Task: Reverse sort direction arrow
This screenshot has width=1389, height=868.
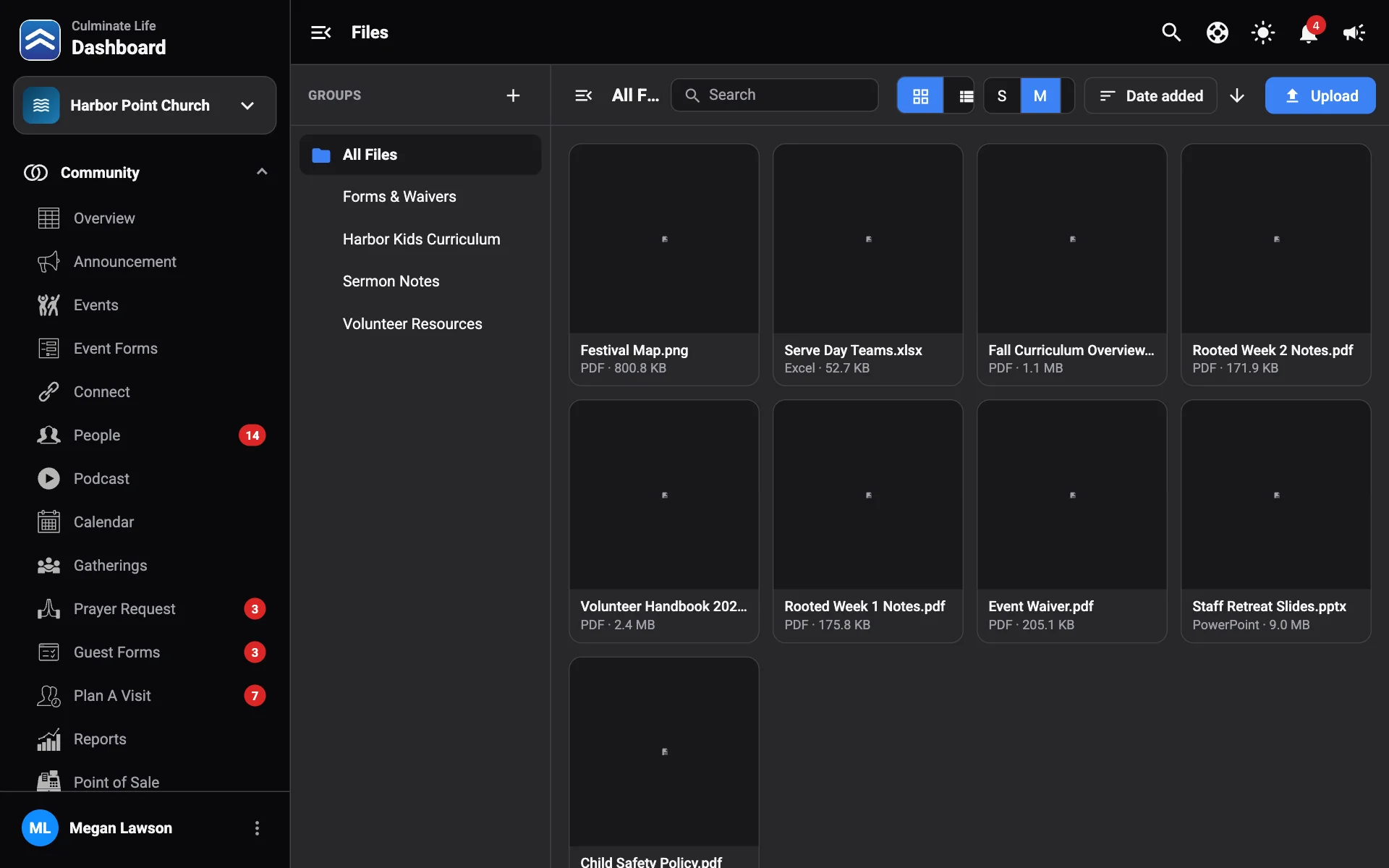Action: (x=1237, y=95)
